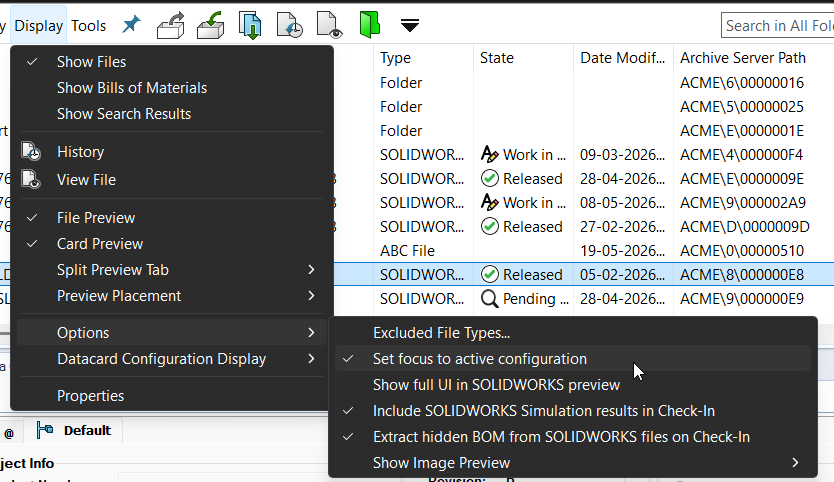
Task: Open Properties from Display menu
Action: (172, 396)
